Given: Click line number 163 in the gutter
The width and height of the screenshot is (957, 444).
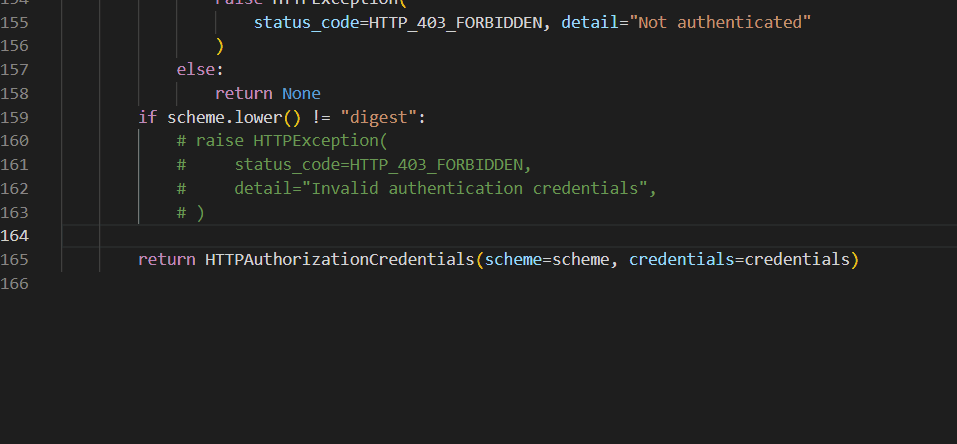Looking at the screenshot, I should coord(14,213).
